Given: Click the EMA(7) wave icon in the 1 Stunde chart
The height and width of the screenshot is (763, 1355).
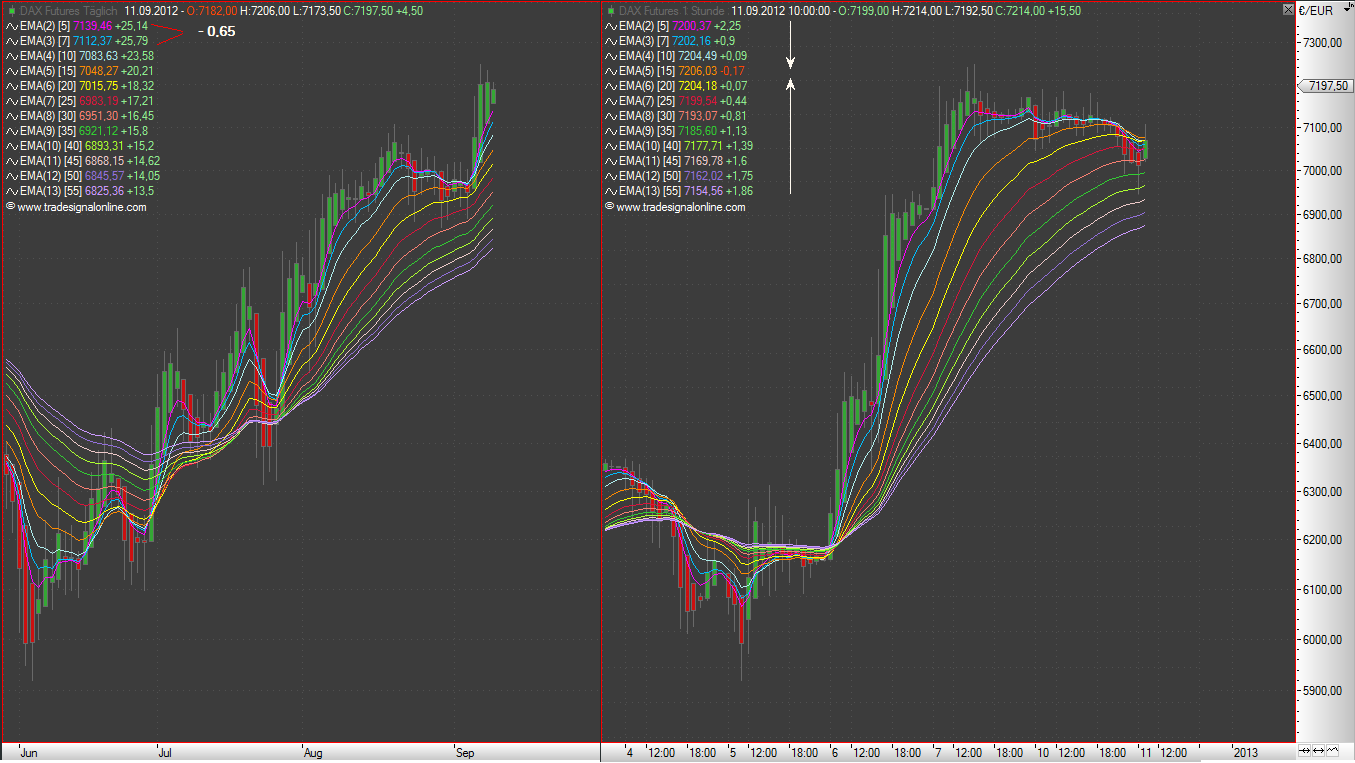Looking at the screenshot, I should click(611, 101).
